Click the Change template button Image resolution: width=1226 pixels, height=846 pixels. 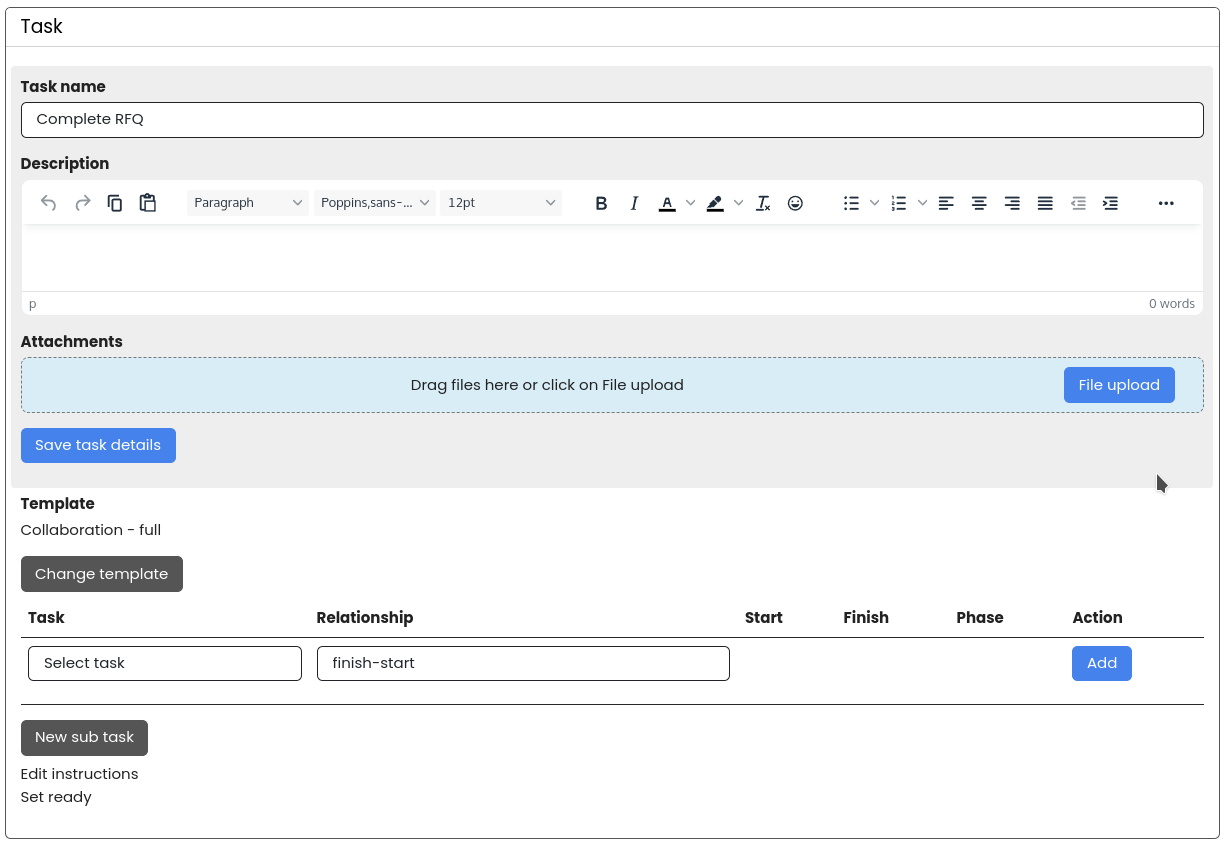click(x=102, y=574)
